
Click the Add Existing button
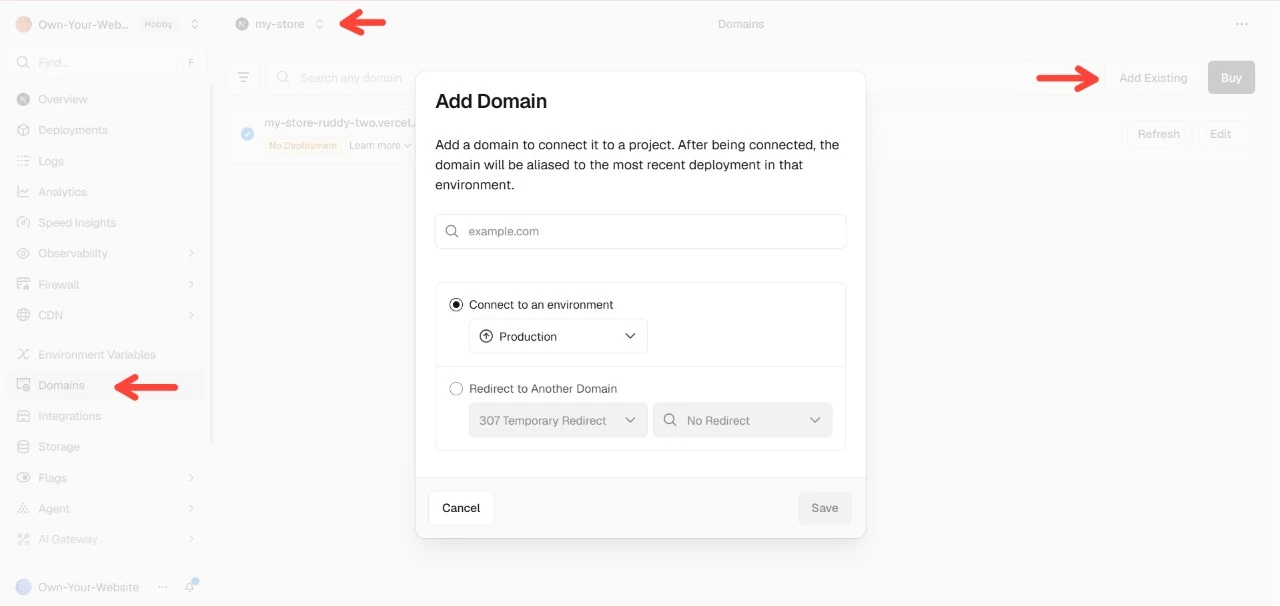tap(1153, 78)
